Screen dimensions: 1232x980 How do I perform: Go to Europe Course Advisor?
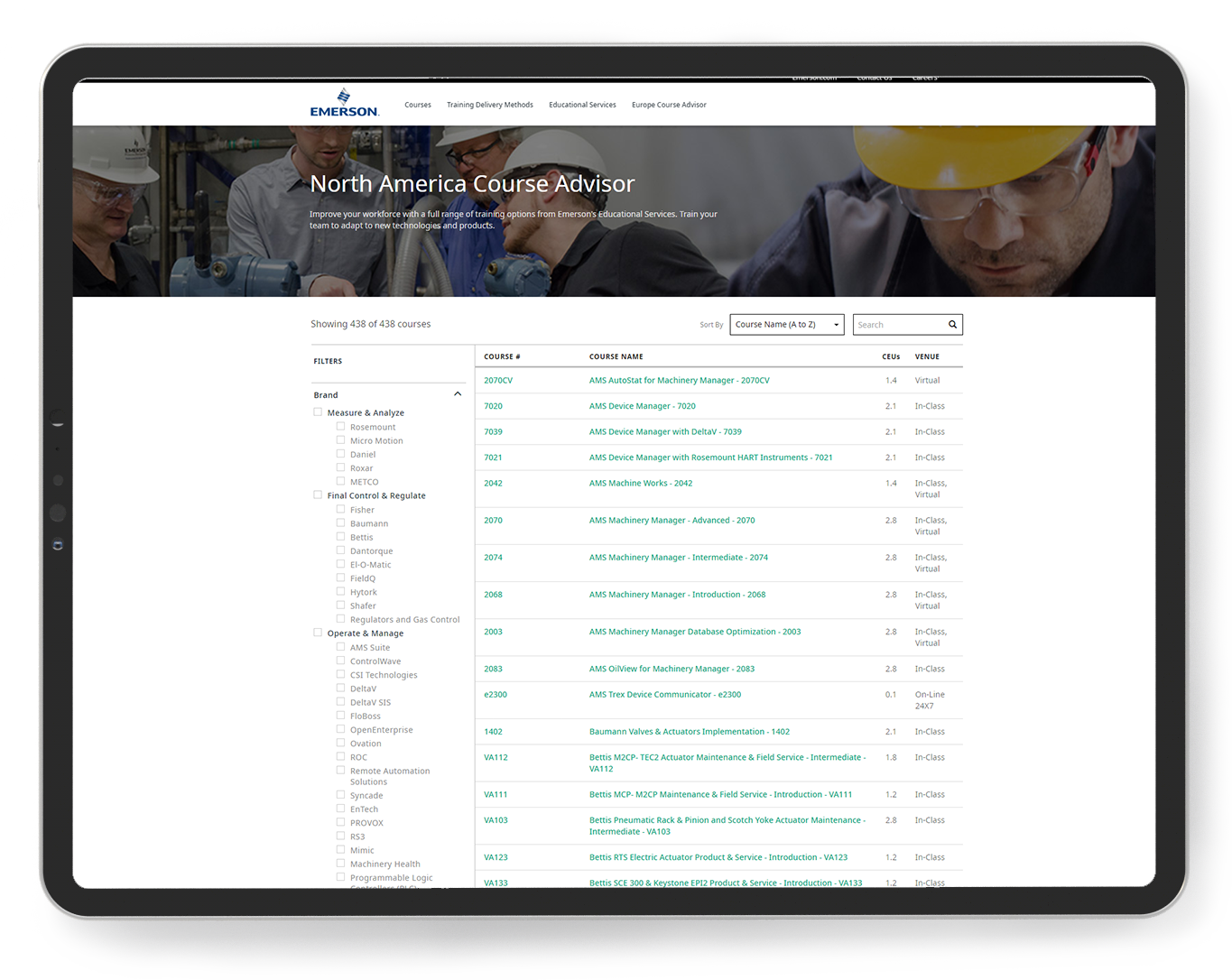coord(669,106)
